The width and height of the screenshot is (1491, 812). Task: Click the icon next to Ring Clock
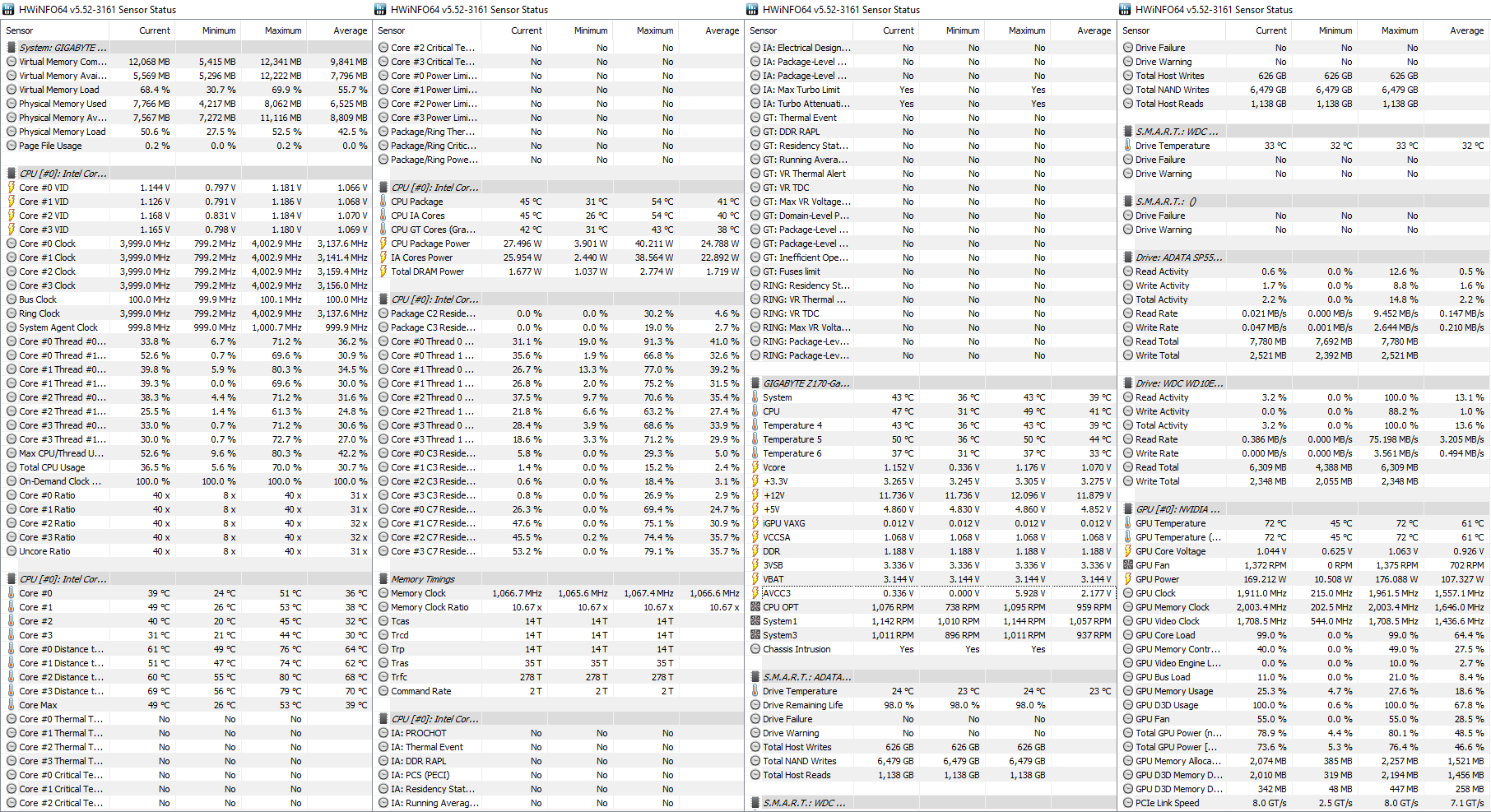pos(12,313)
